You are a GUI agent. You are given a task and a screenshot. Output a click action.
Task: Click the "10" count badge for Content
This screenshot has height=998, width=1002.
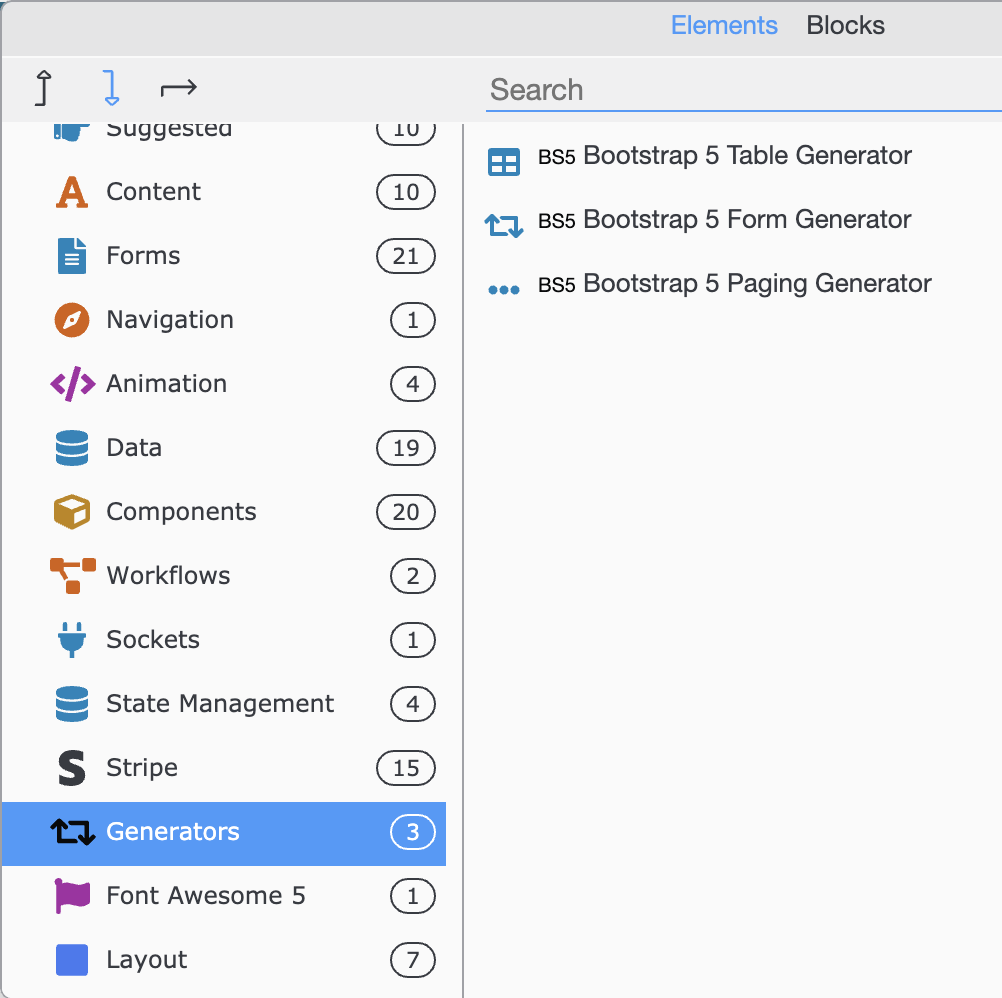[406, 192]
